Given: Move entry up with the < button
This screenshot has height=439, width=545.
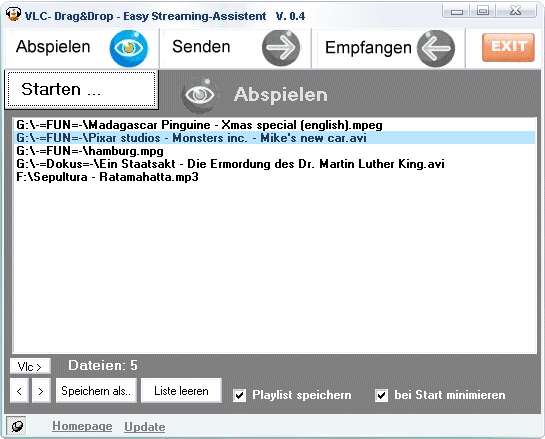Looking at the screenshot, I should point(19,391).
